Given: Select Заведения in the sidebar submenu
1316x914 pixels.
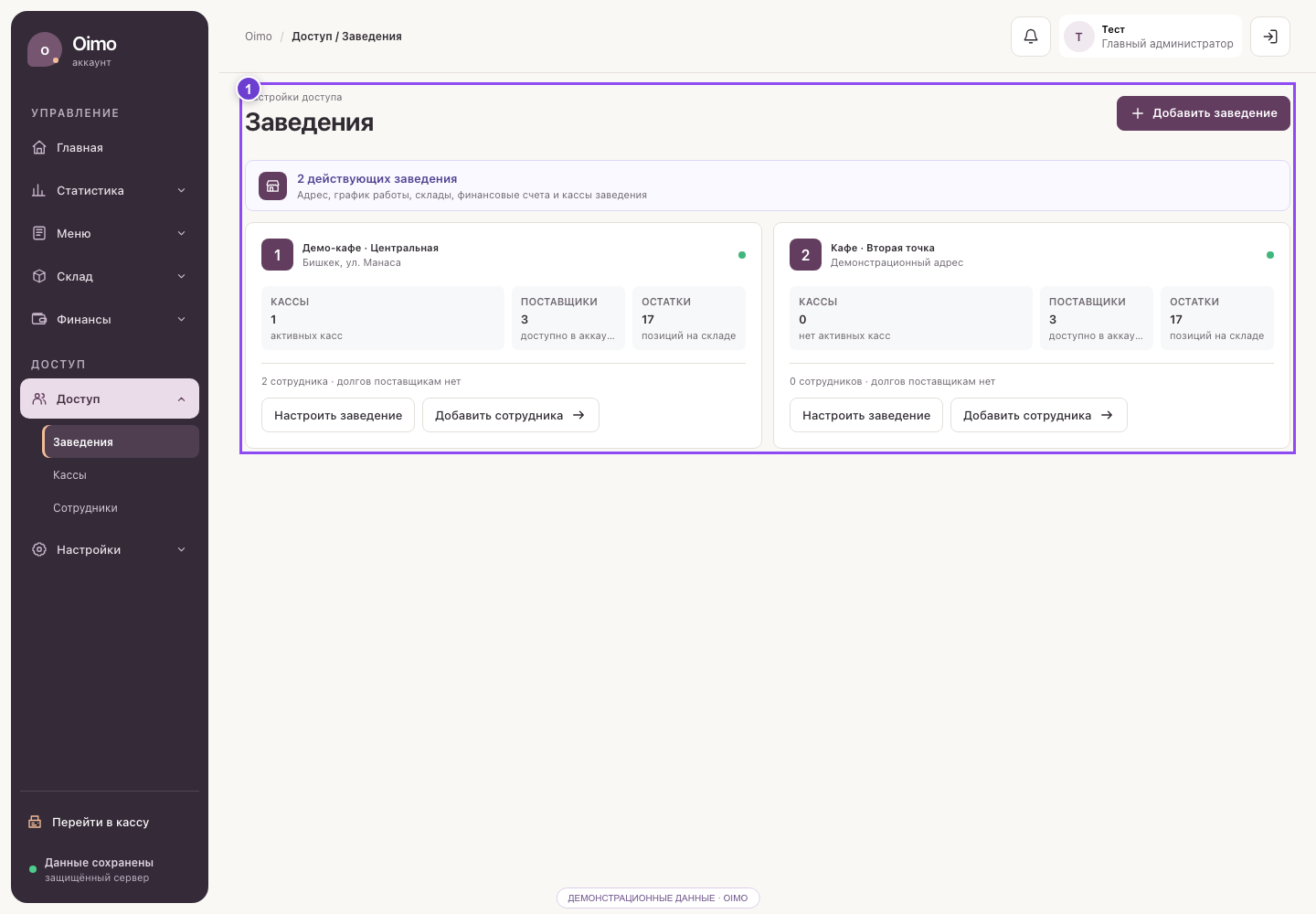Looking at the screenshot, I should (121, 441).
